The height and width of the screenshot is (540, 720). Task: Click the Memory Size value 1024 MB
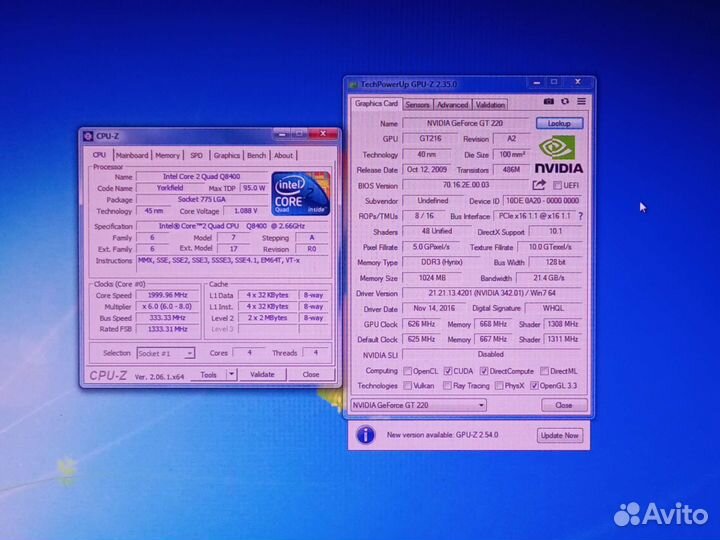432,278
